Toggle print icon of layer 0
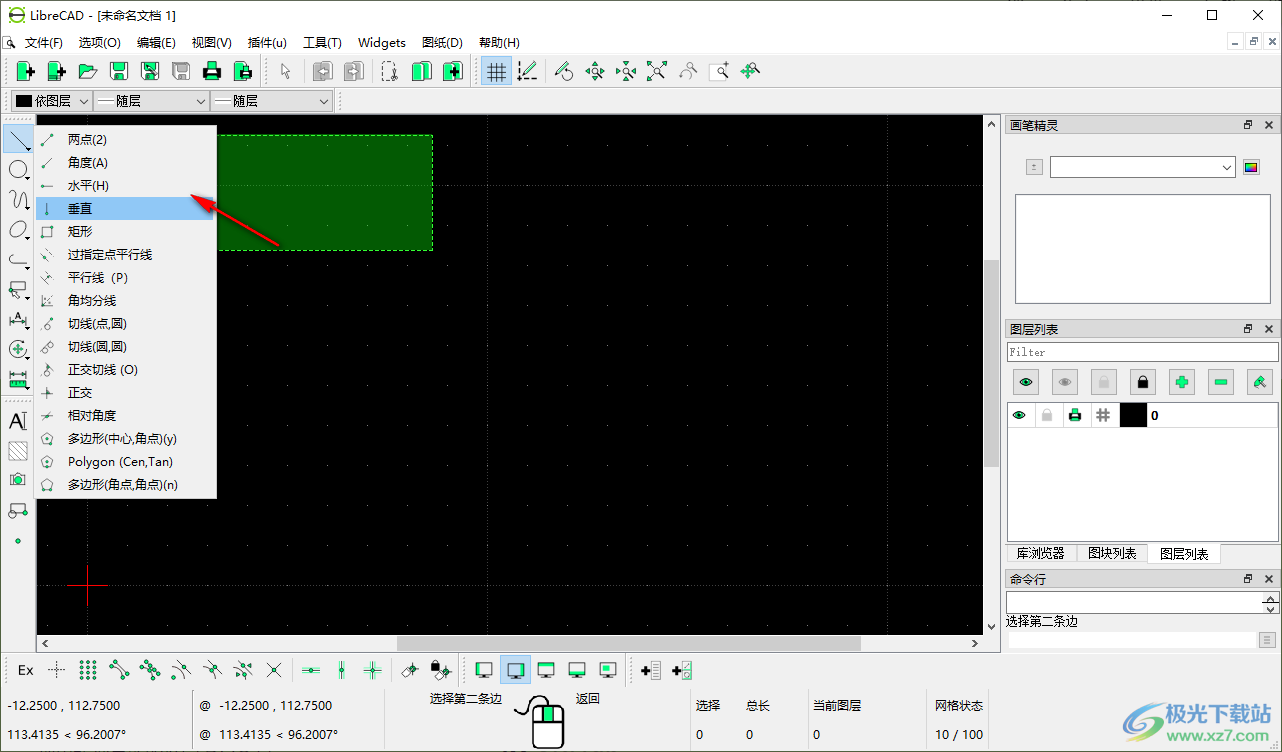Image resolution: width=1282 pixels, height=752 pixels. point(1075,415)
